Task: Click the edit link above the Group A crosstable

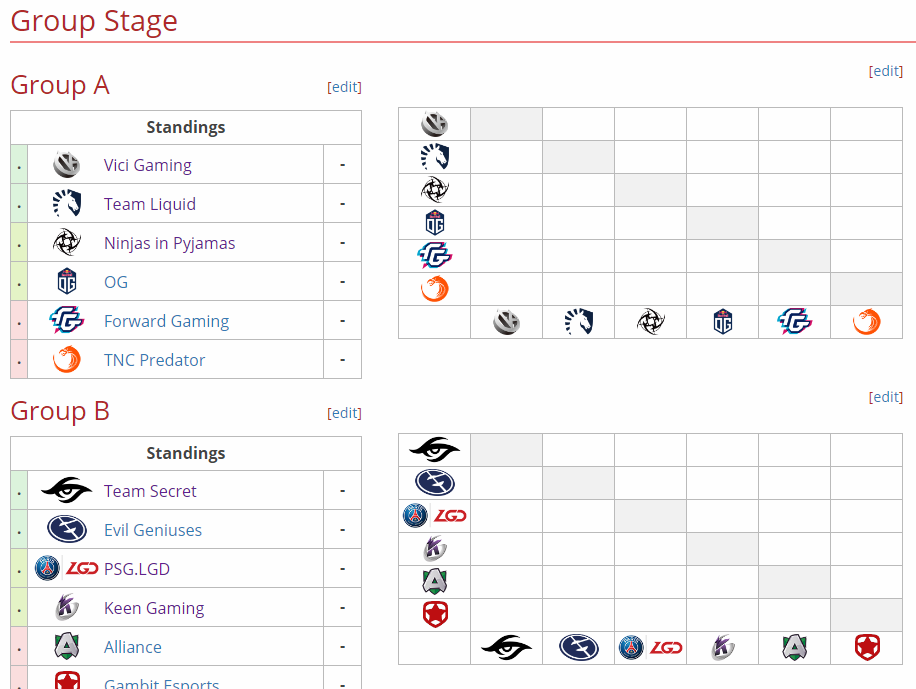Action: (886, 71)
